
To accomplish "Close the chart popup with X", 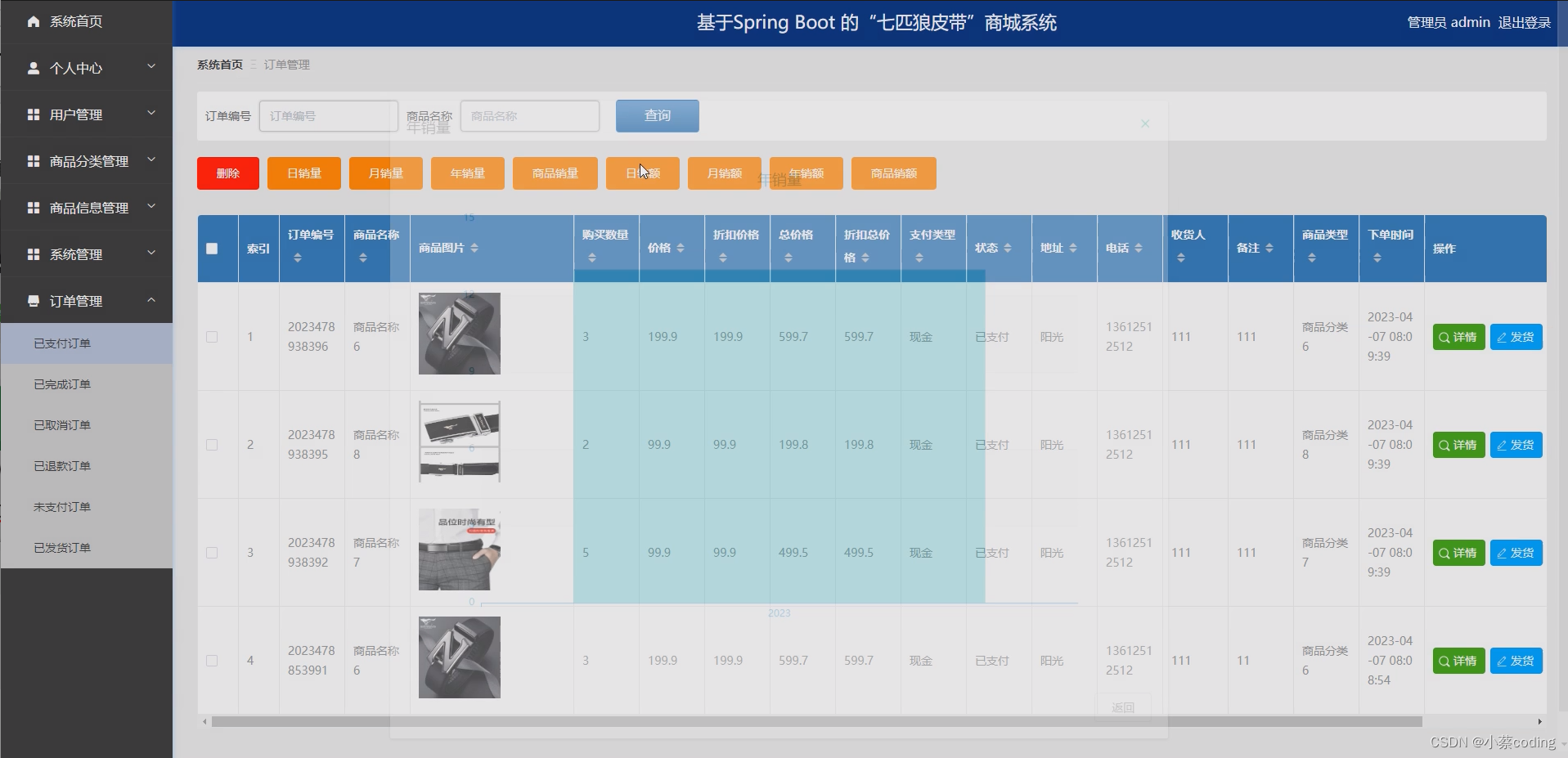I will tap(1145, 123).
